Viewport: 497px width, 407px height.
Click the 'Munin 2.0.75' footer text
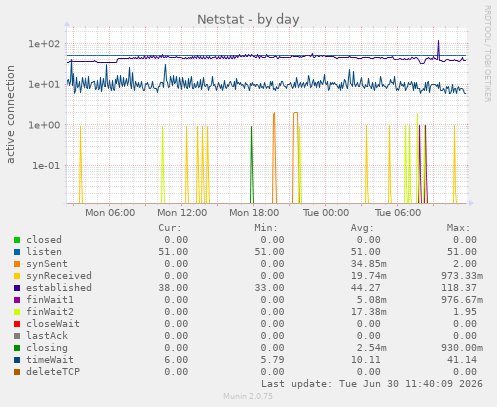248,396
